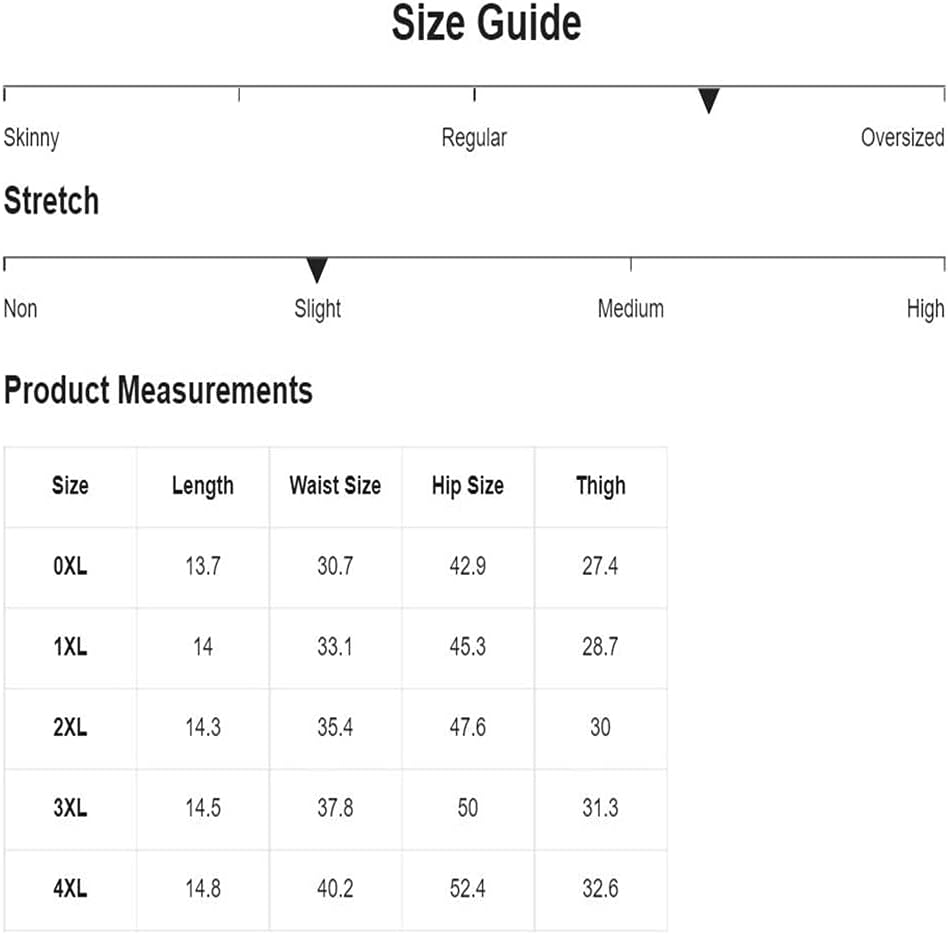Select the 0XL size row label

tap(70, 566)
